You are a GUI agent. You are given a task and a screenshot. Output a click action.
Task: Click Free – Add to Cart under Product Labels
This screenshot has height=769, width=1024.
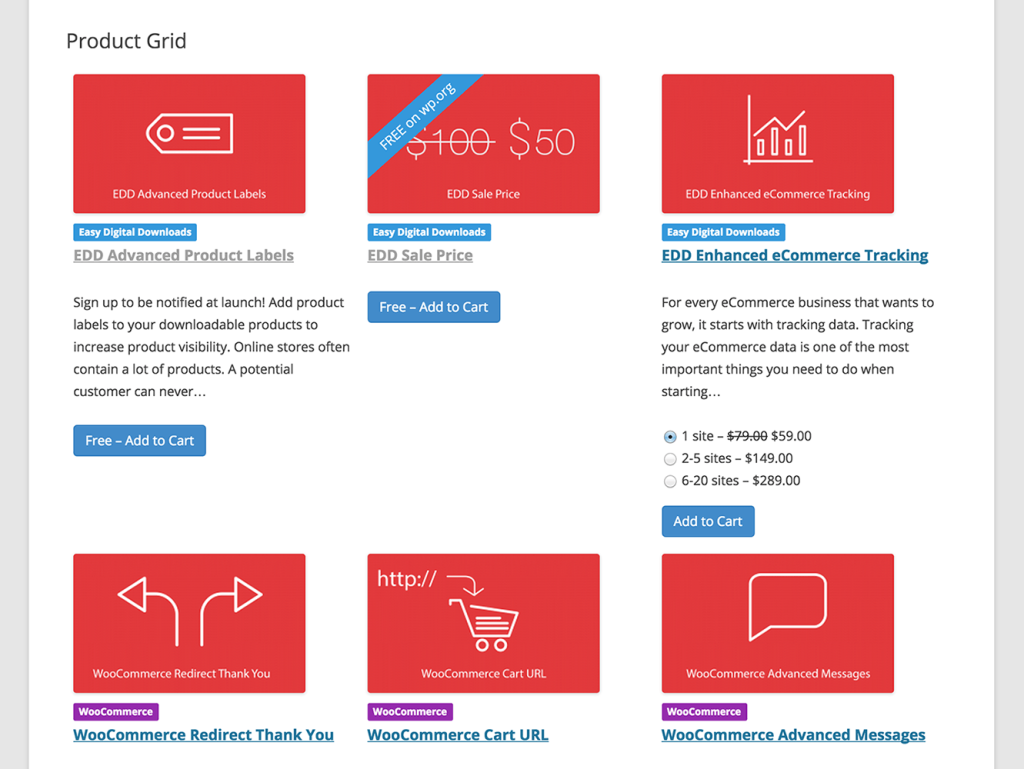click(x=139, y=440)
